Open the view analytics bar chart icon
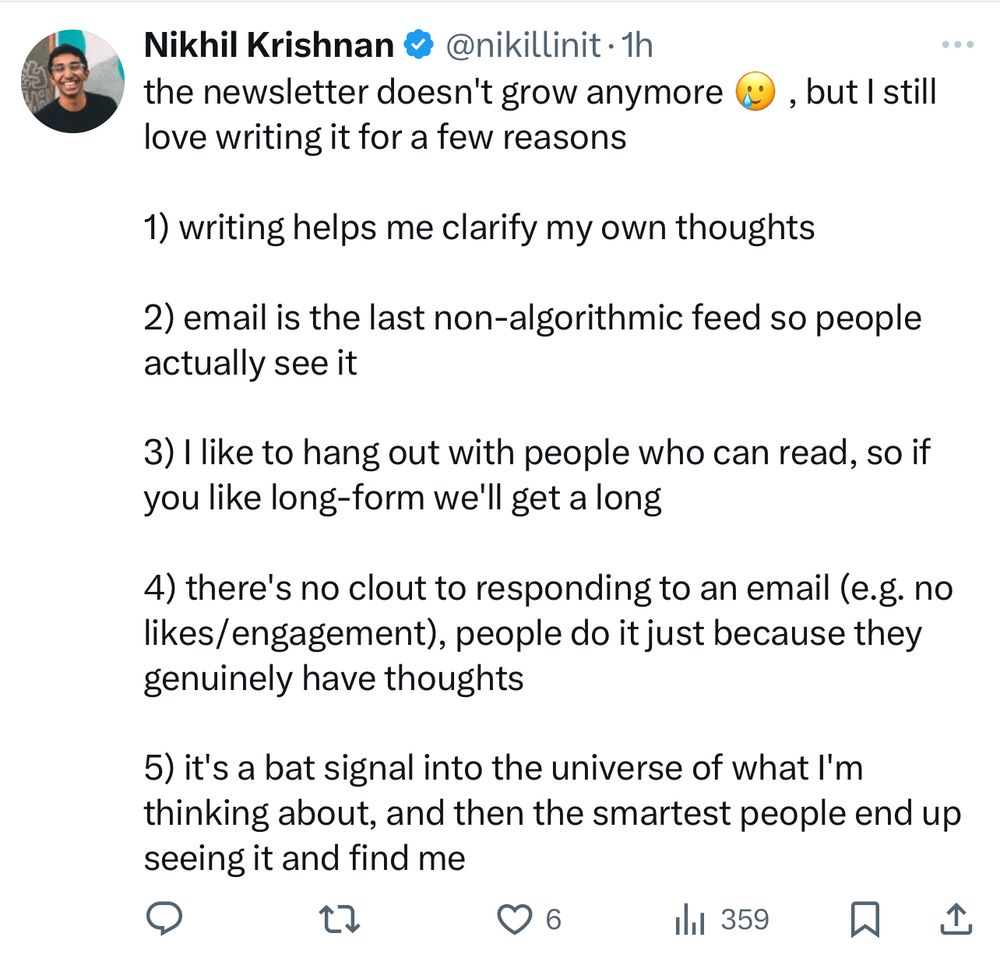This screenshot has height=965, width=1000. tap(690, 919)
